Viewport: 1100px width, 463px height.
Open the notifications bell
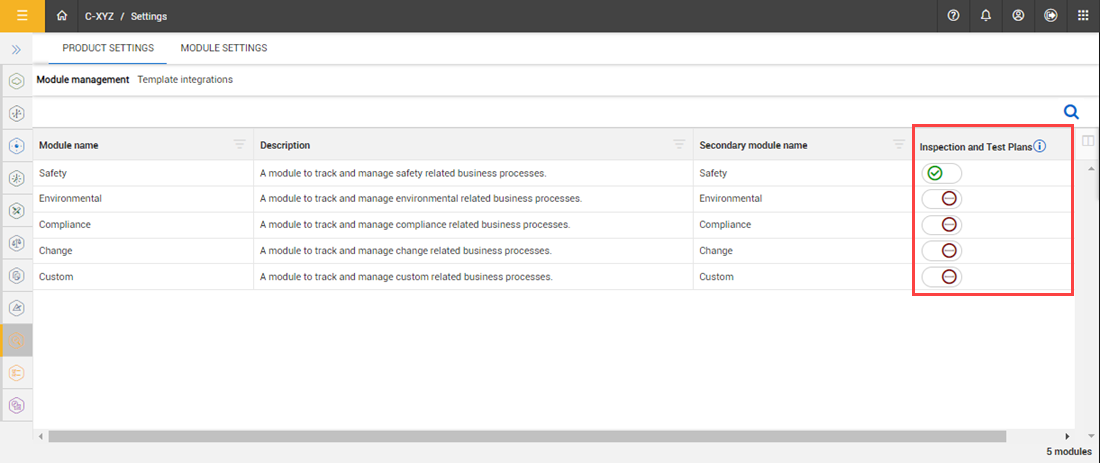pyautogui.click(x=986, y=16)
